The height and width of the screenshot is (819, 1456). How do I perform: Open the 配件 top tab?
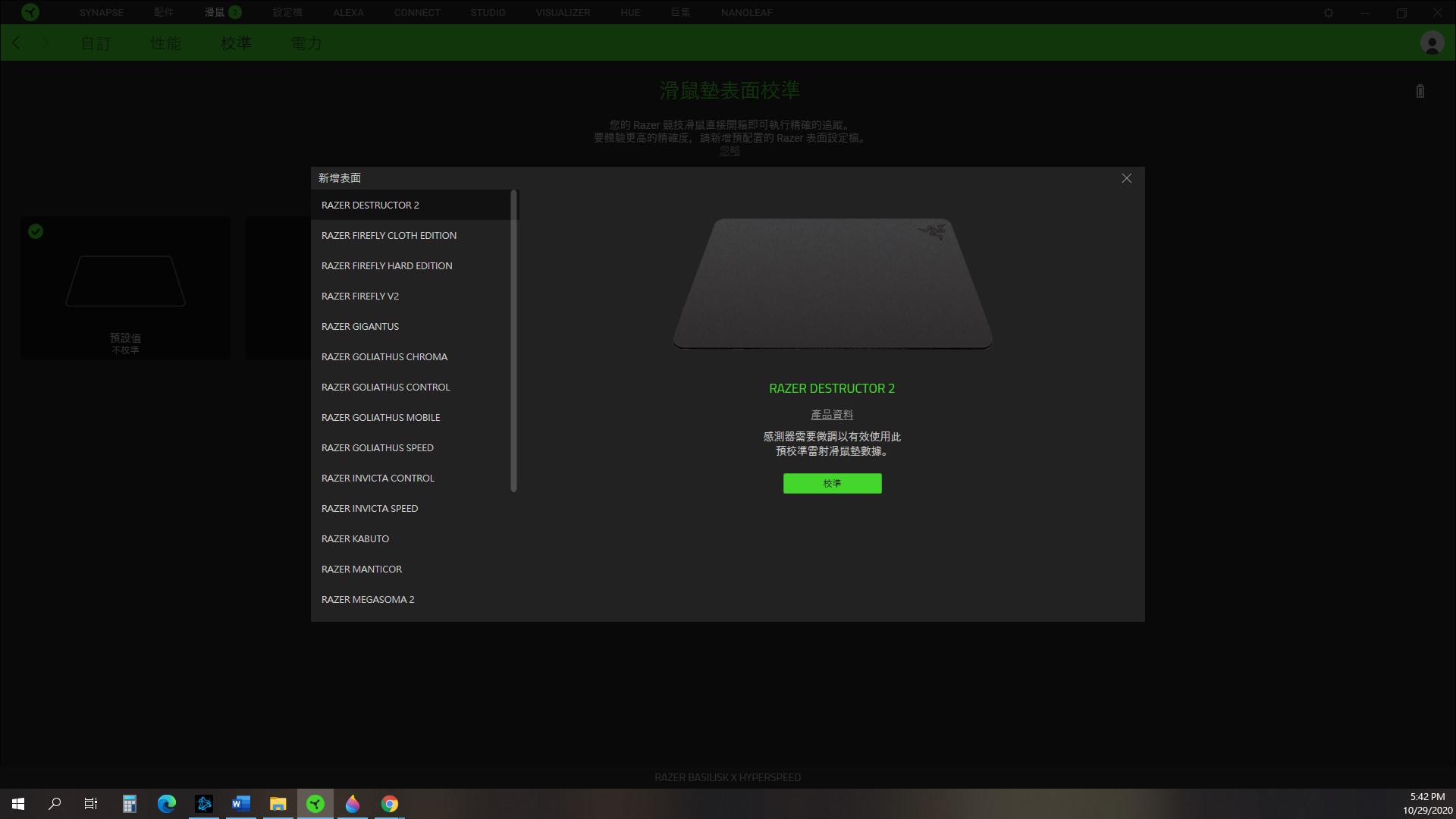pyautogui.click(x=163, y=13)
